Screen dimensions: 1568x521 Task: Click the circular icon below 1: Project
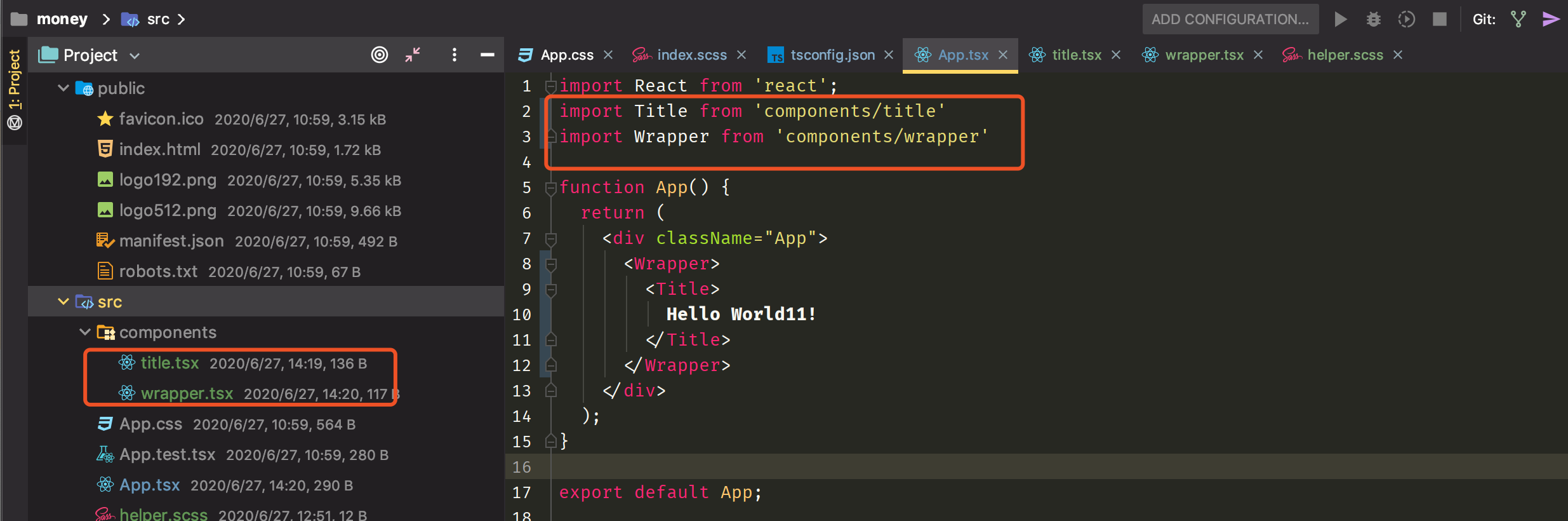15,123
